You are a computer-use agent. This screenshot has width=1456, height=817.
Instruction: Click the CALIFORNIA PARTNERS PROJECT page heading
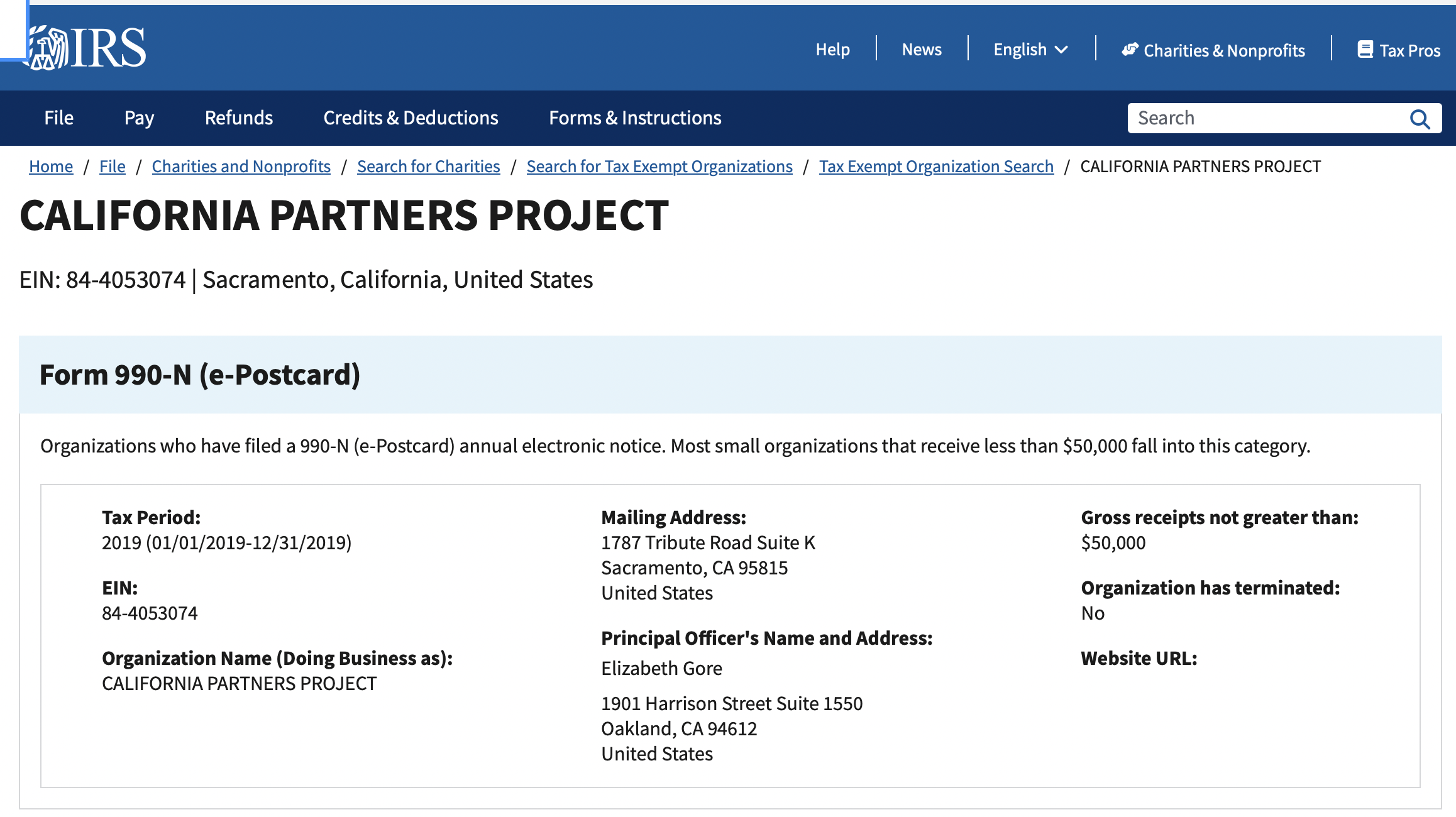[345, 216]
